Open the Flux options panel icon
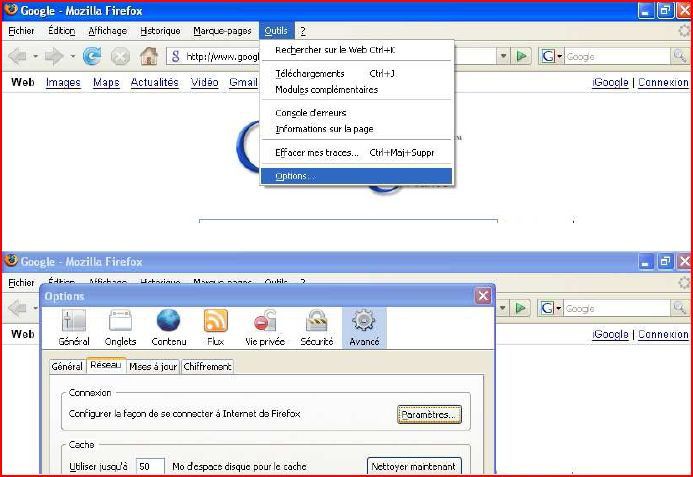The width and height of the screenshot is (693, 477). click(x=216, y=328)
